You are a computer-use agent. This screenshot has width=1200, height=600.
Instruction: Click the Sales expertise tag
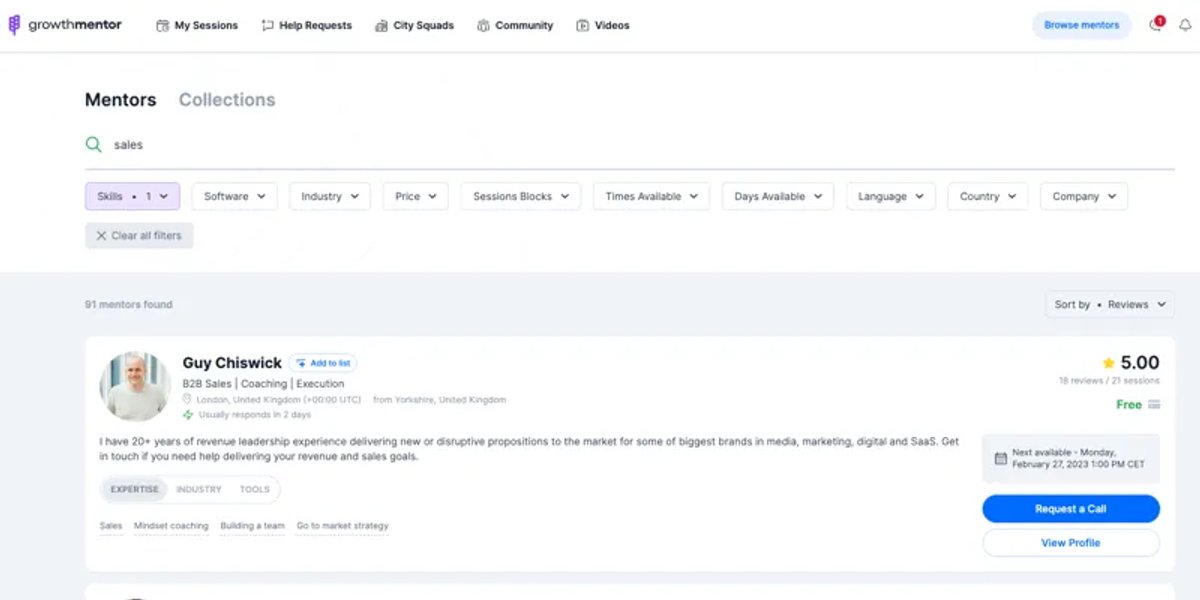click(111, 526)
